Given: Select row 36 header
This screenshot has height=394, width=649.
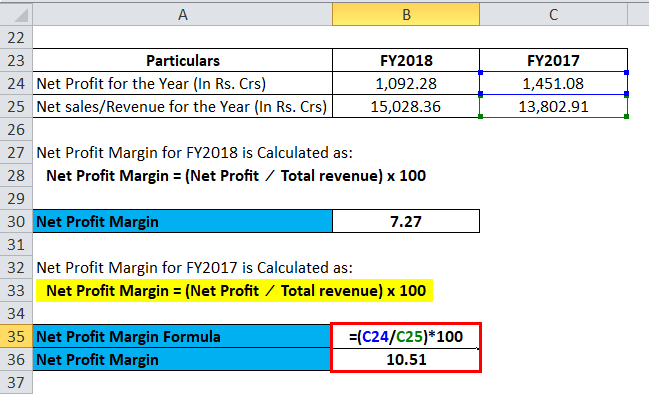Looking at the screenshot, I should [x=16, y=359].
